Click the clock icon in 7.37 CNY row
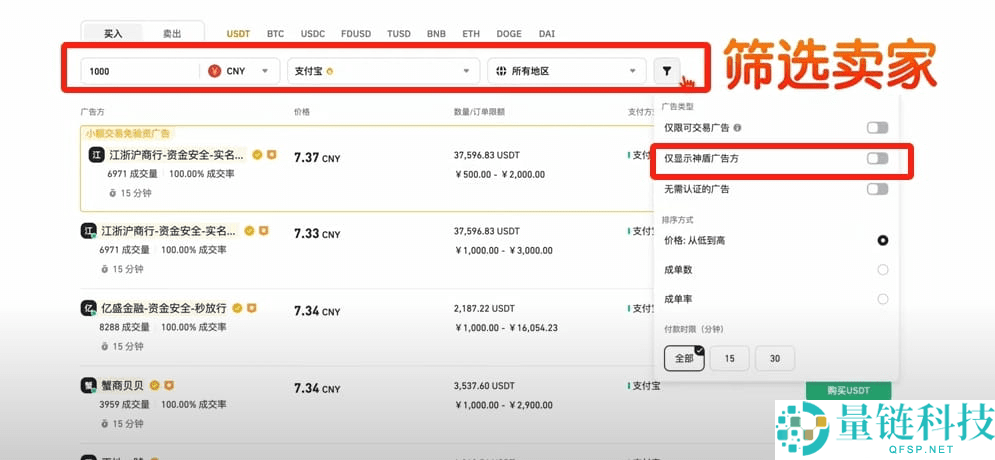Image resolution: width=995 pixels, height=460 pixels. click(112, 194)
